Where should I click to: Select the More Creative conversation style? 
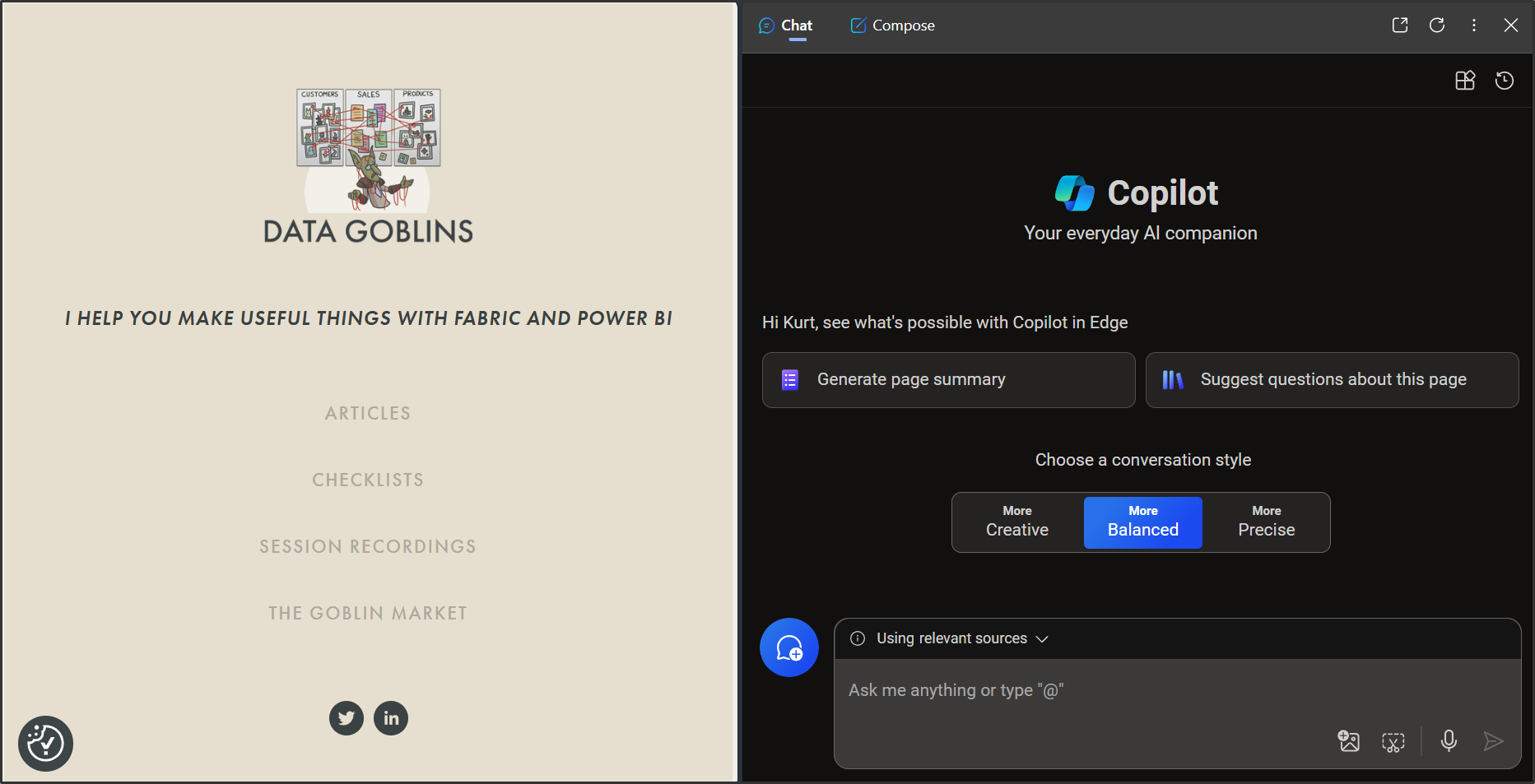click(x=1016, y=522)
